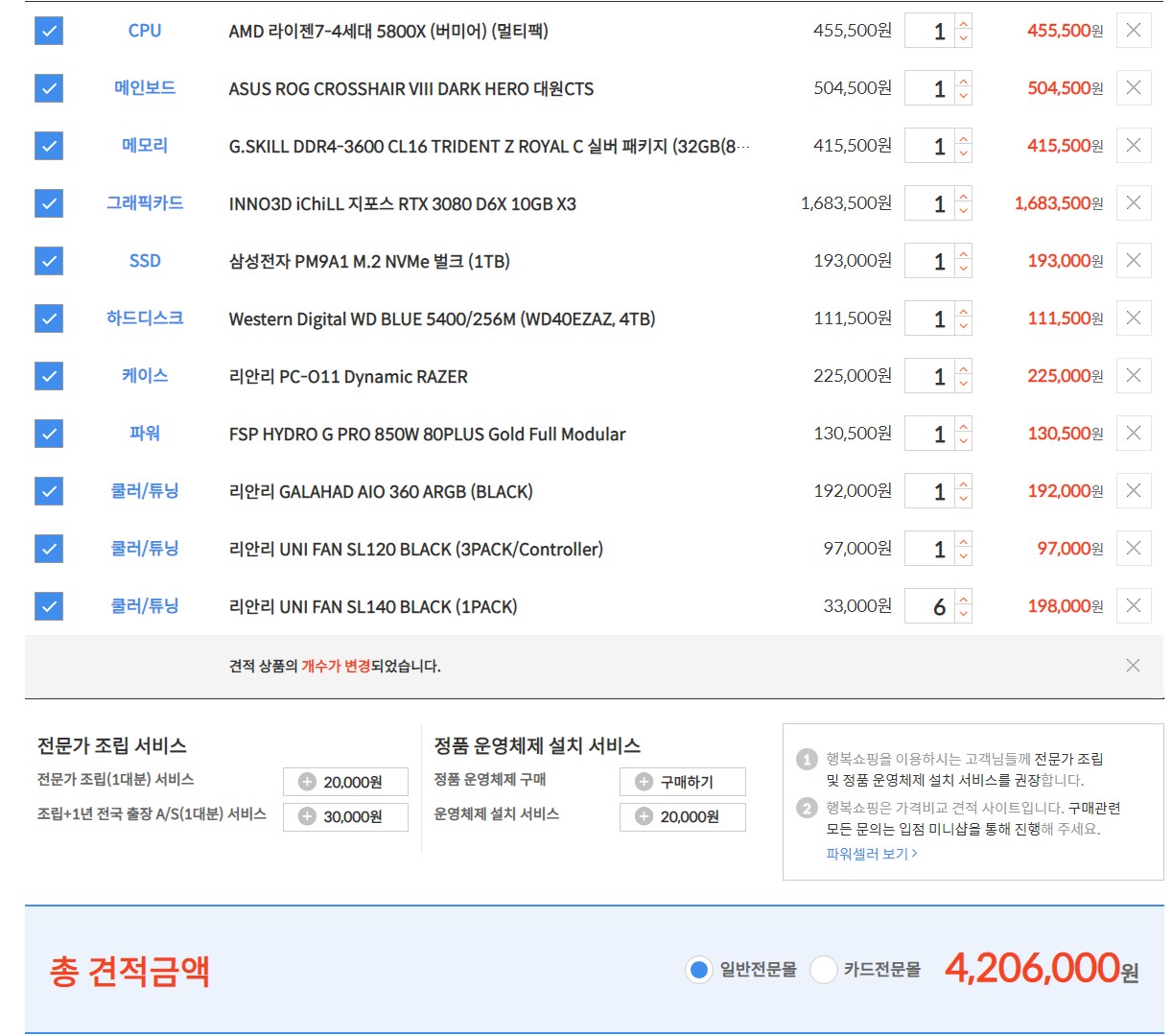Click 구매하기 for 정품 운영체제
Screen dimensions: 1172x1036
(x=682, y=782)
